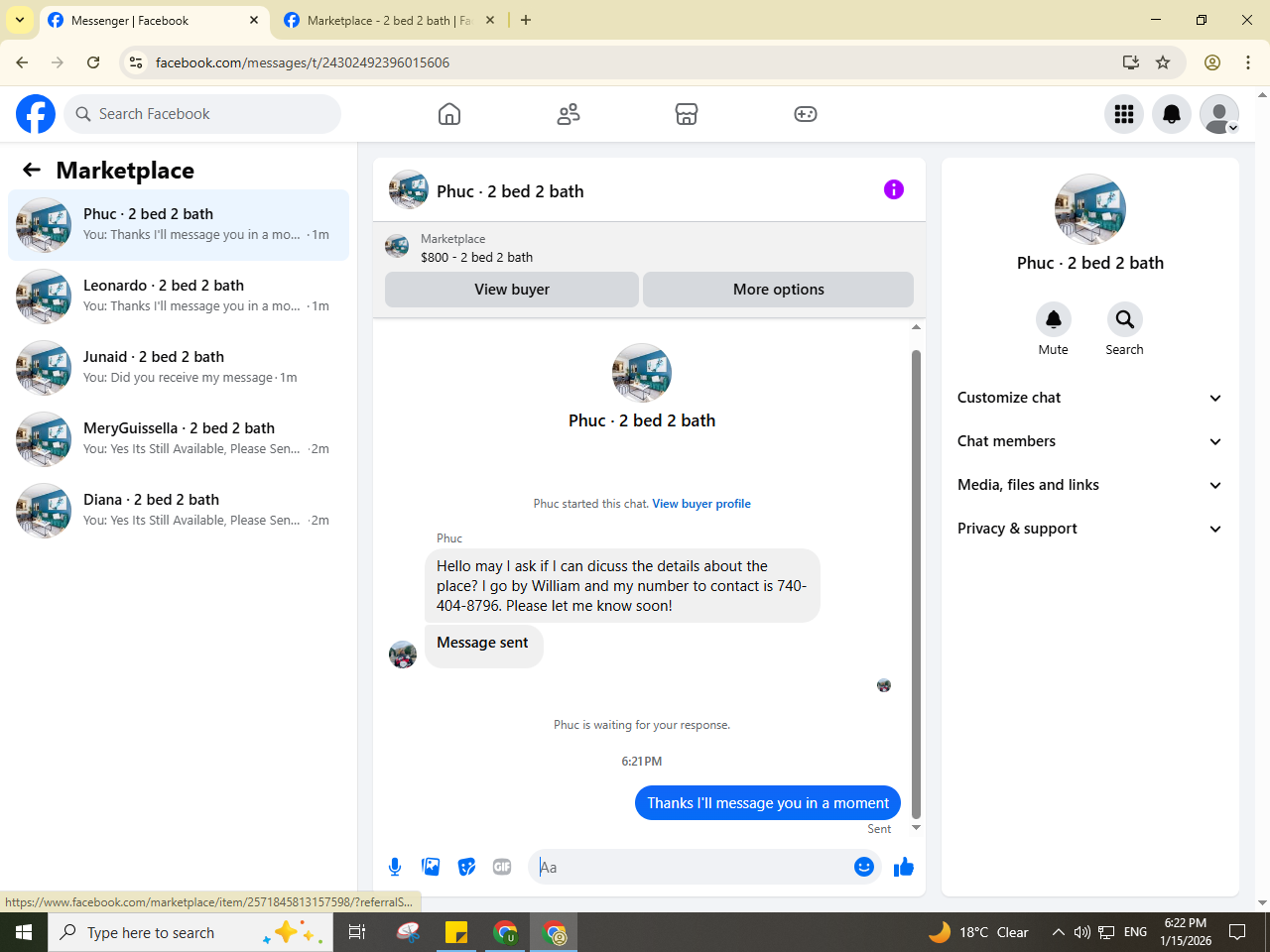Record a voice clip with microphone icon
Viewport: 1270px width, 952px height.
395,867
